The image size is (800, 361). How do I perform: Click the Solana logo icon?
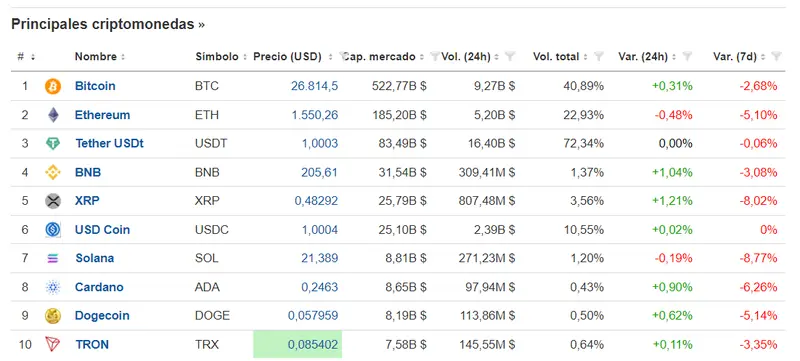coord(53,259)
